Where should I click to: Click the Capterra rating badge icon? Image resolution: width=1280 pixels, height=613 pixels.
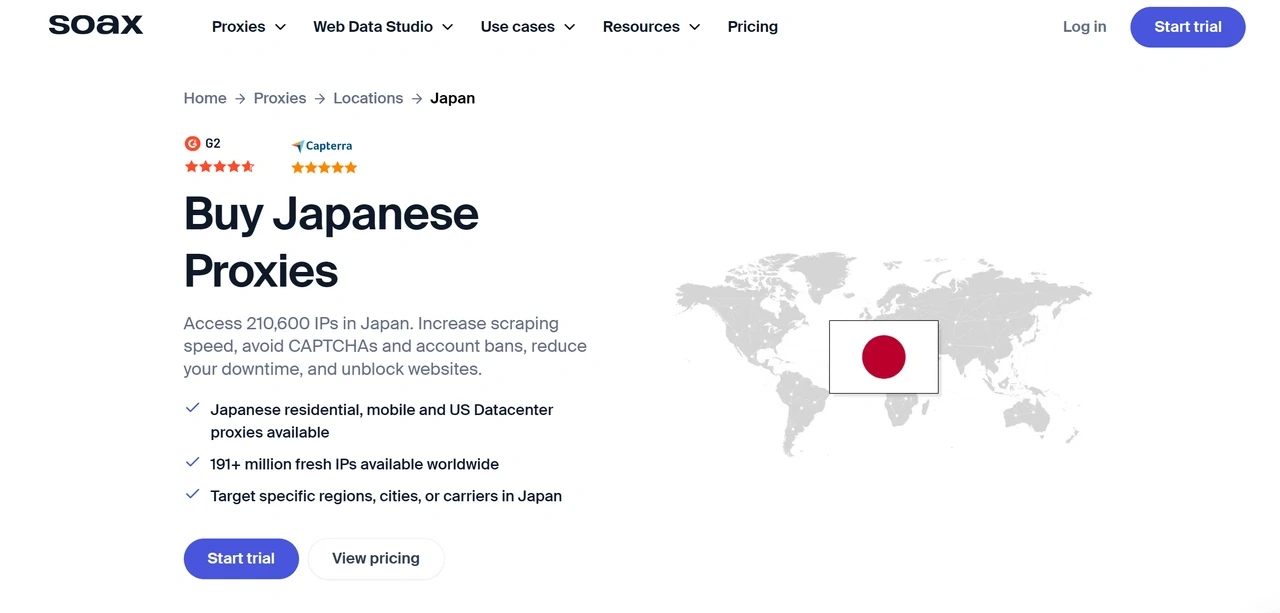coord(297,145)
